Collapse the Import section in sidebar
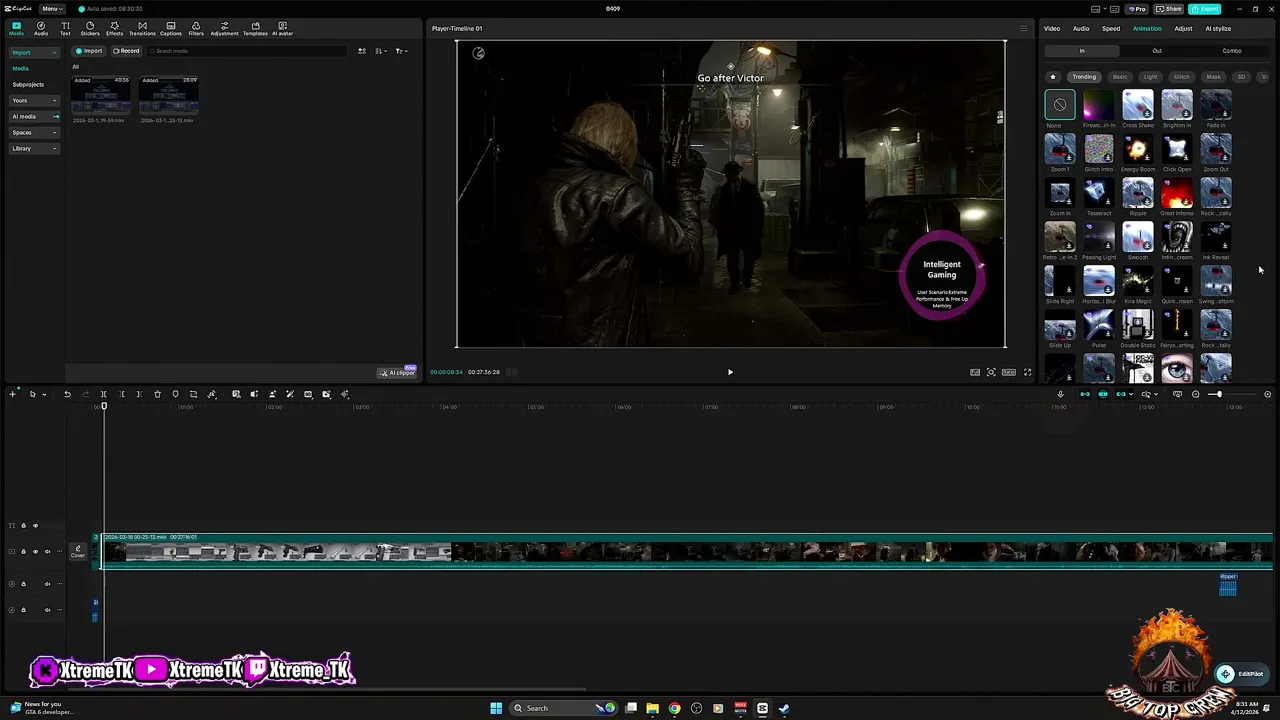 pyautogui.click(x=35, y=52)
